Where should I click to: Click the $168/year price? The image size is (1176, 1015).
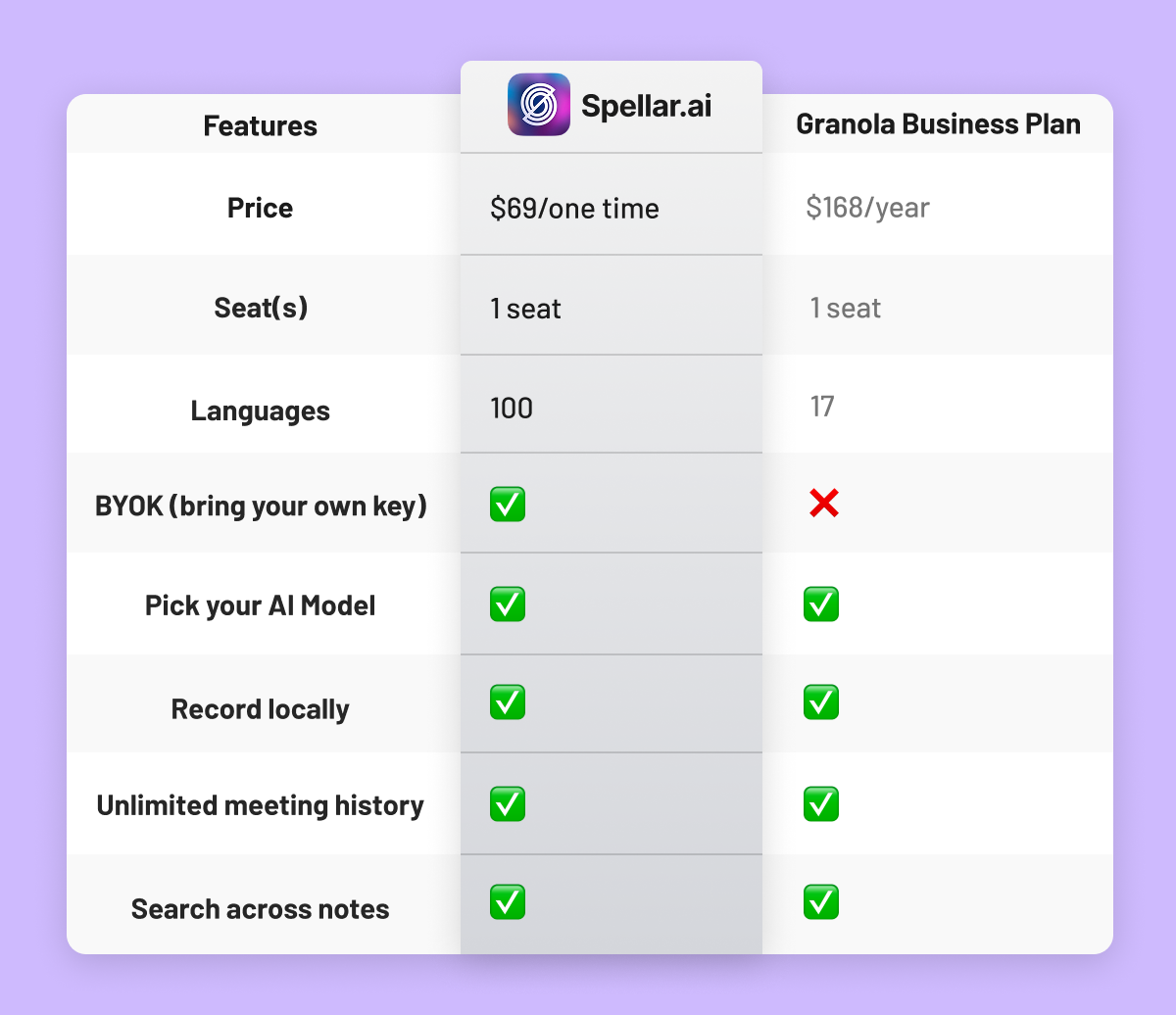pyautogui.click(x=867, y=208)
